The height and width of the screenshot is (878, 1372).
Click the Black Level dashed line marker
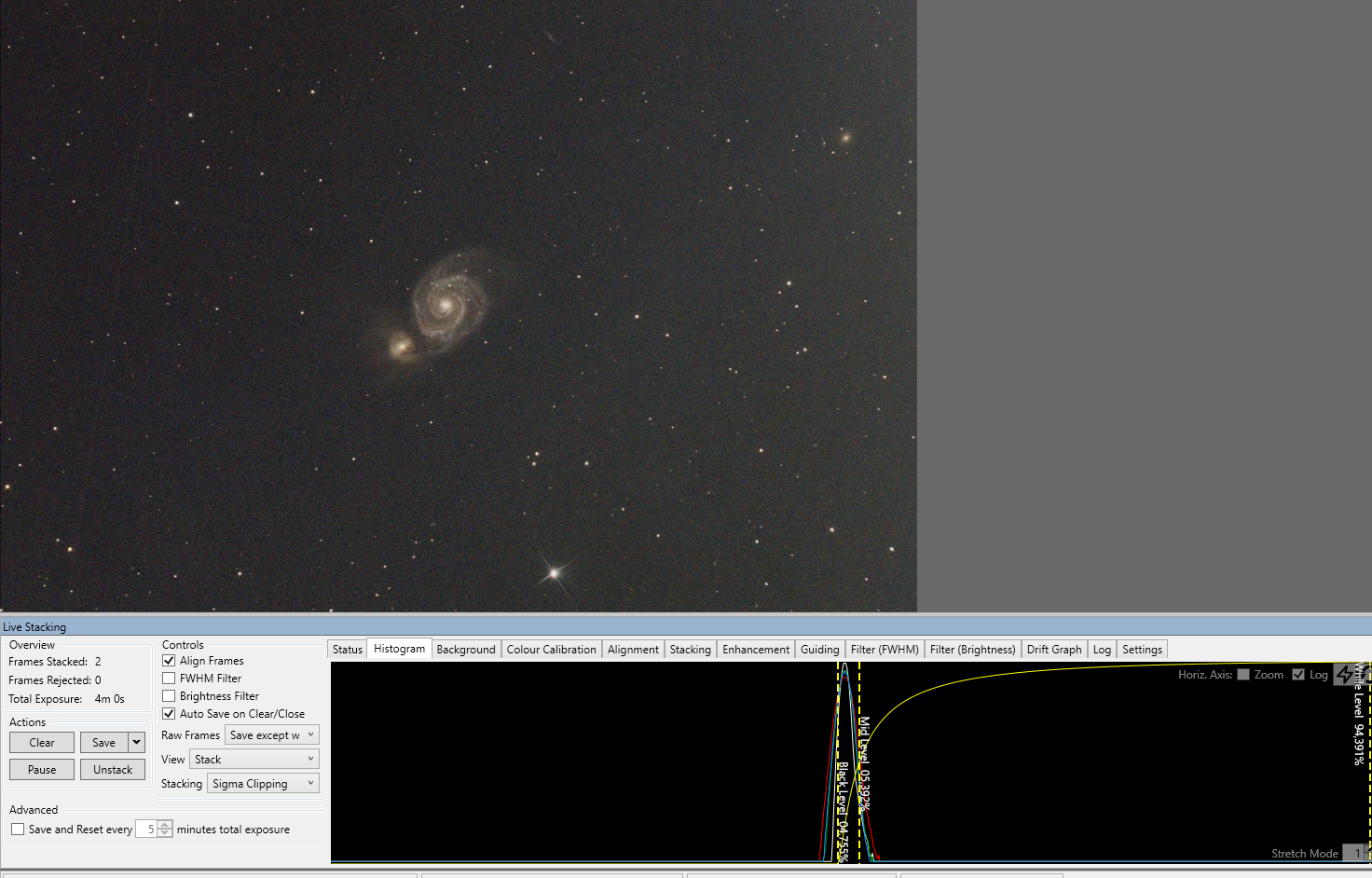tap(838, 762)
